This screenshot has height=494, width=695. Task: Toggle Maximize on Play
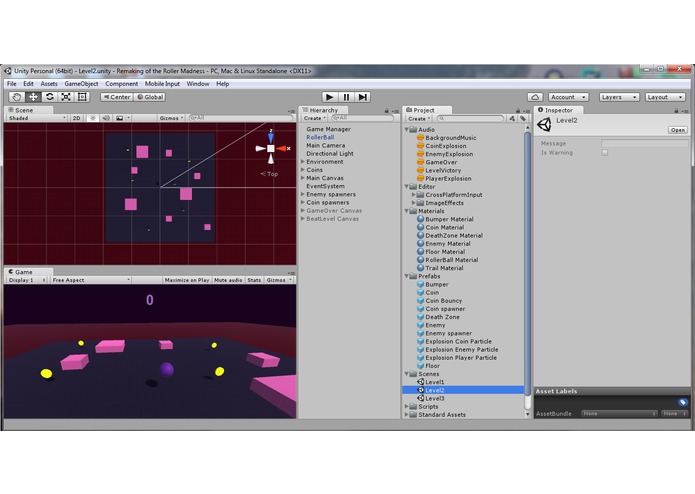(187, 280)
